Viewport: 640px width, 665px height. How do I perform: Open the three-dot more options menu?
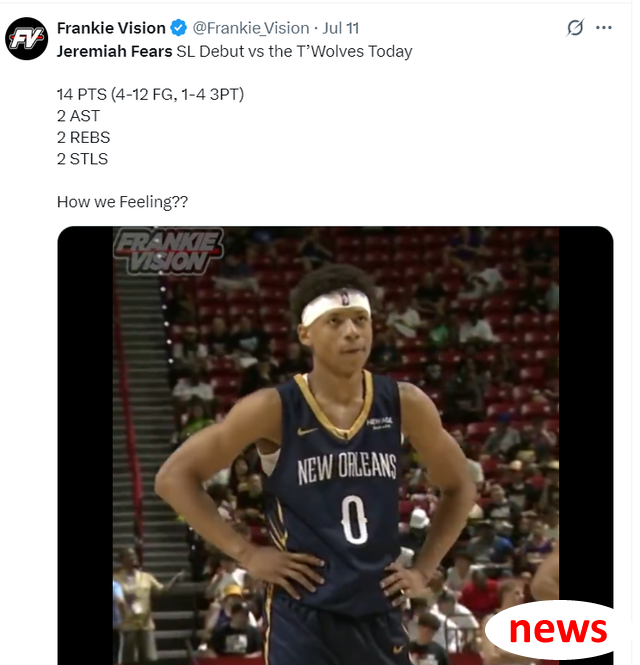[604, 28]
